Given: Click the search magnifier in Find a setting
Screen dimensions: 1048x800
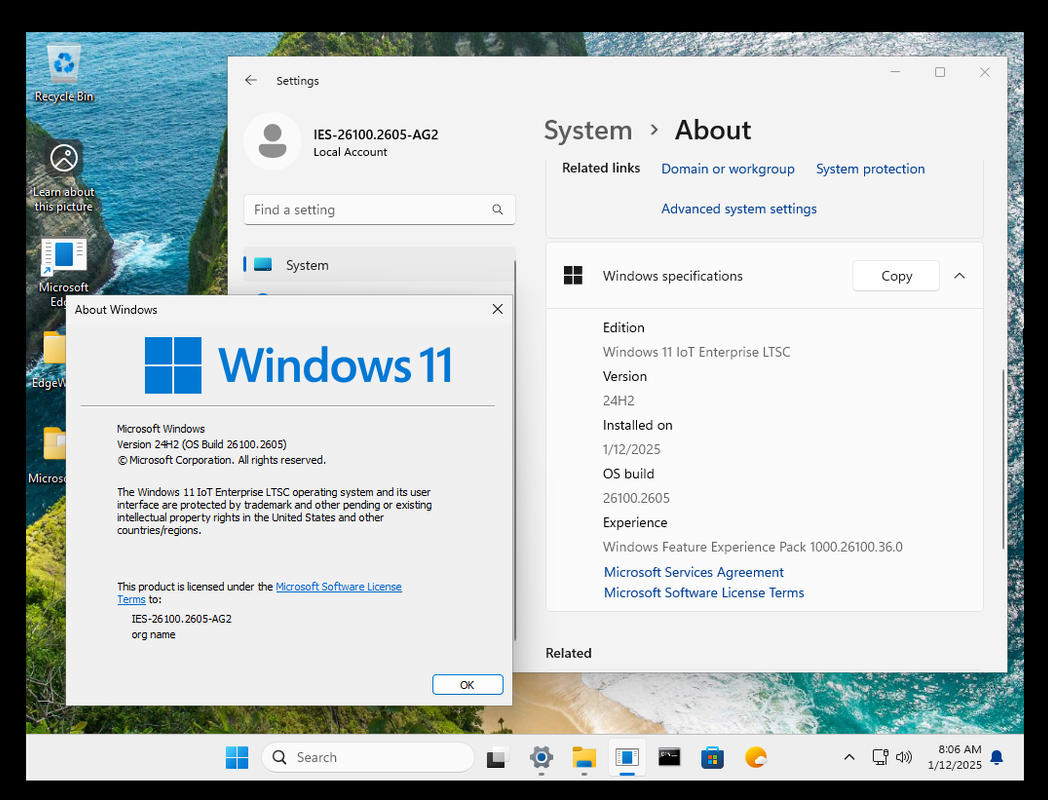Looking at the screenshot, I should click(x=497, y=209).
